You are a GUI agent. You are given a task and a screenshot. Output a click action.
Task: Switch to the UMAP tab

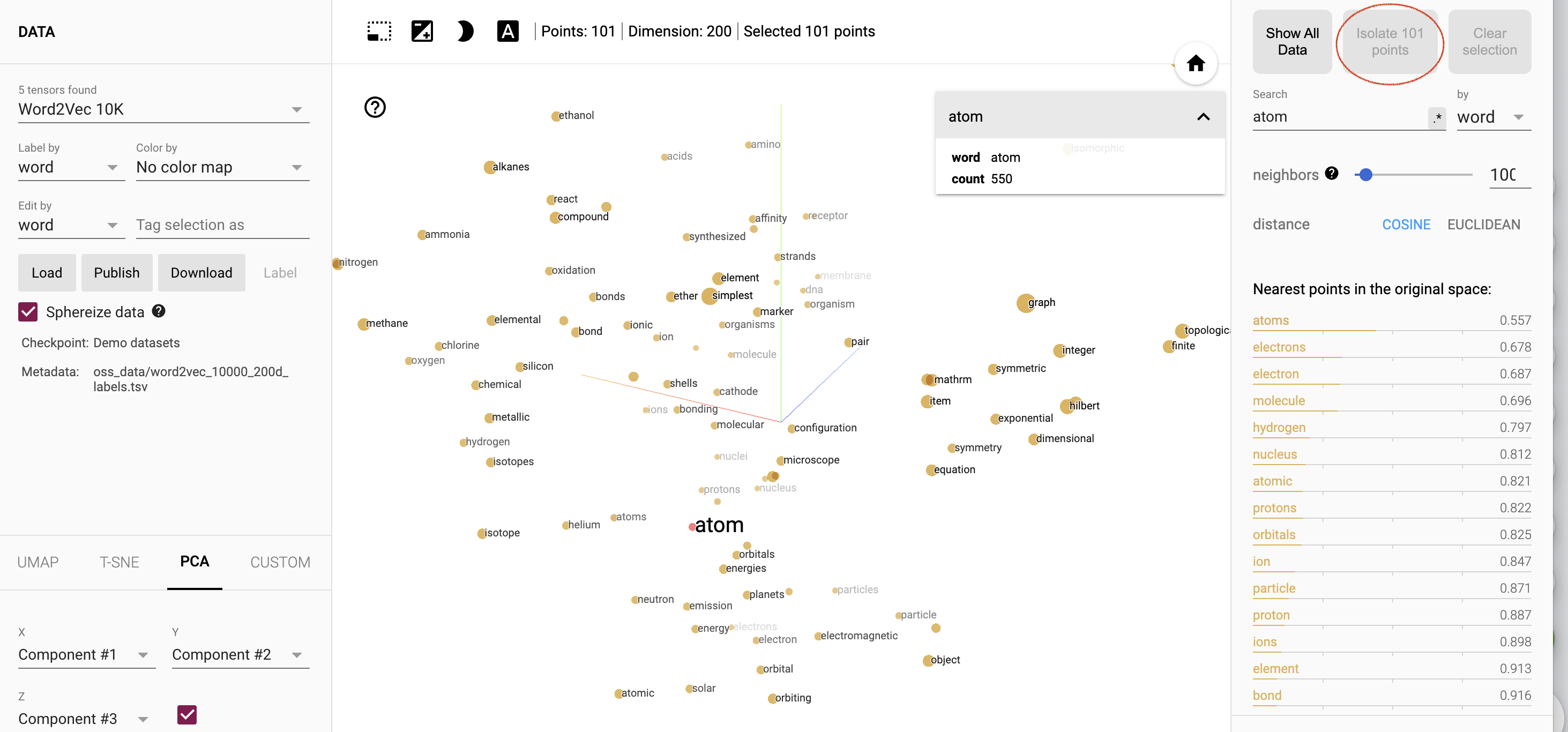(x=38, y=562)
